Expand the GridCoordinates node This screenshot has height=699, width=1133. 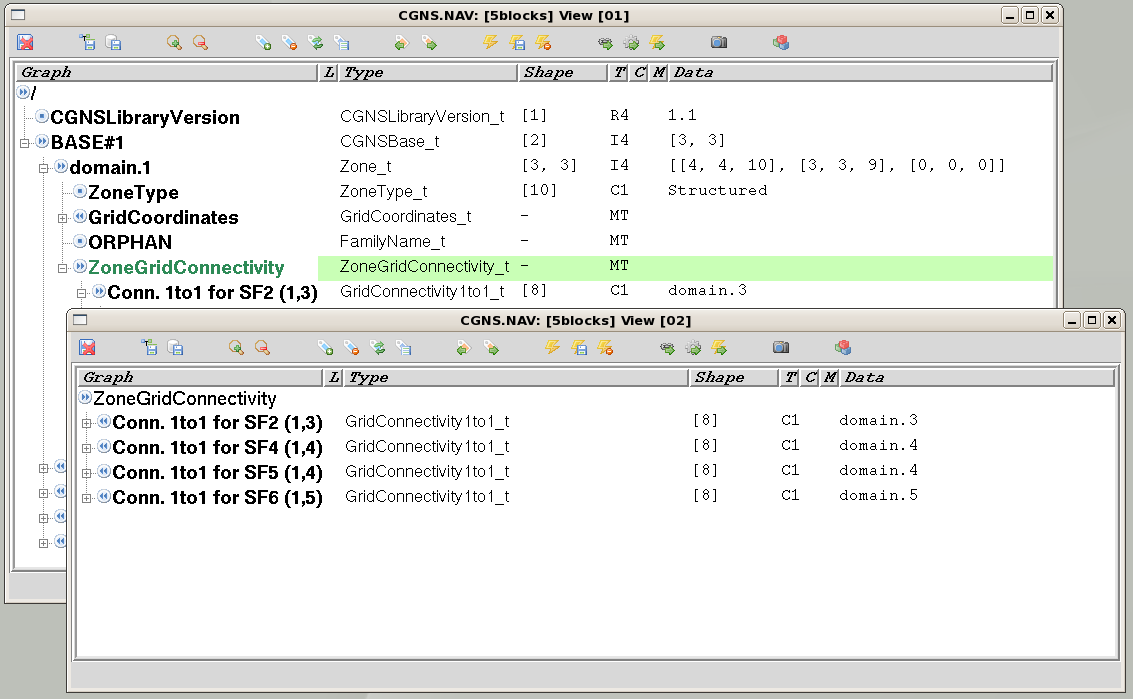(x=62, y=218)
